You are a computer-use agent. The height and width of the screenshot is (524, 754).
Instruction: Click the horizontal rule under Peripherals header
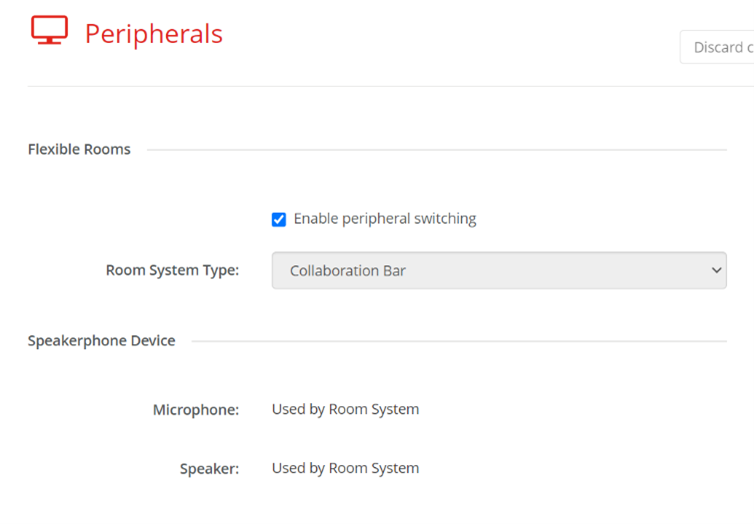click(x=390, y=86)
